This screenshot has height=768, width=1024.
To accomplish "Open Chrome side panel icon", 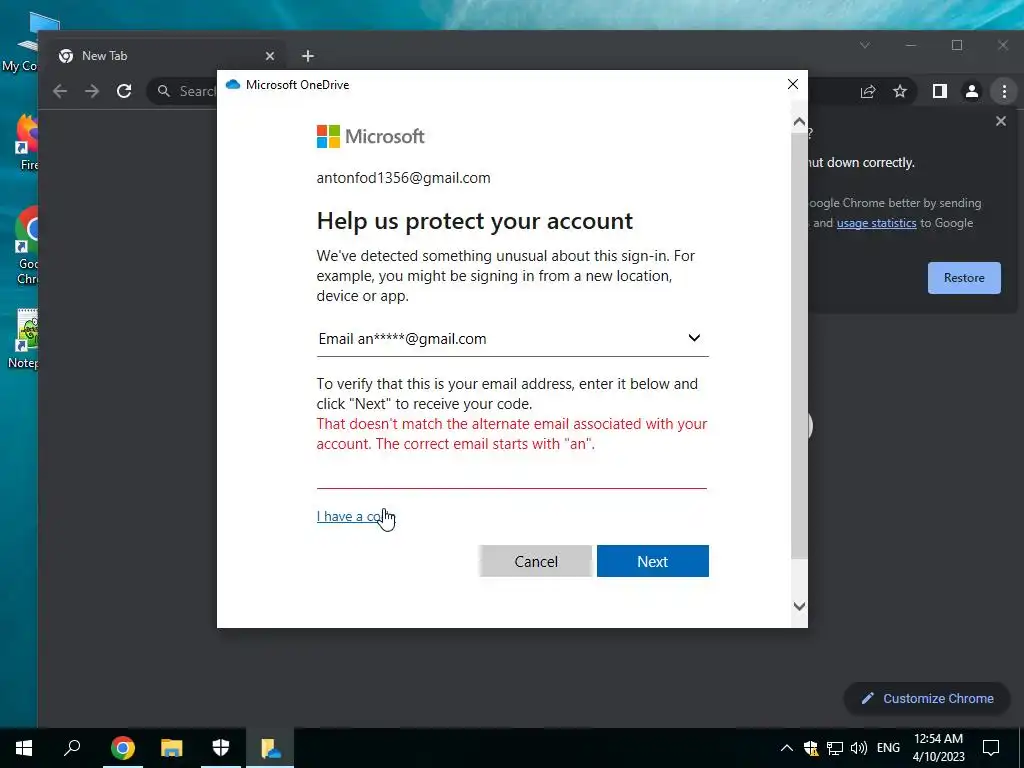I will [x=940, y=91].
